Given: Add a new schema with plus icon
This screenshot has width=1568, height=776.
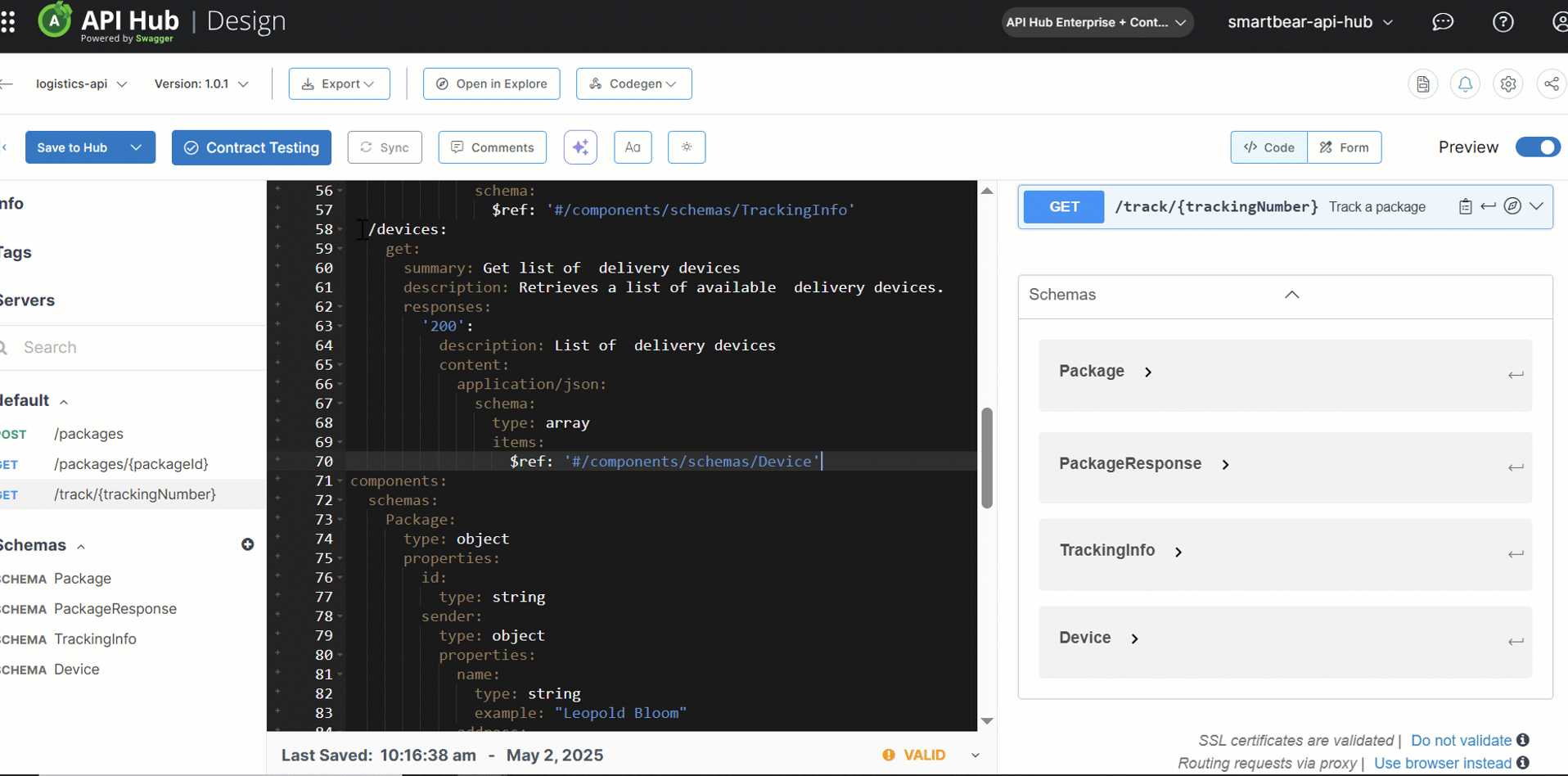Looking at the screenshot, I should point(247,544).
